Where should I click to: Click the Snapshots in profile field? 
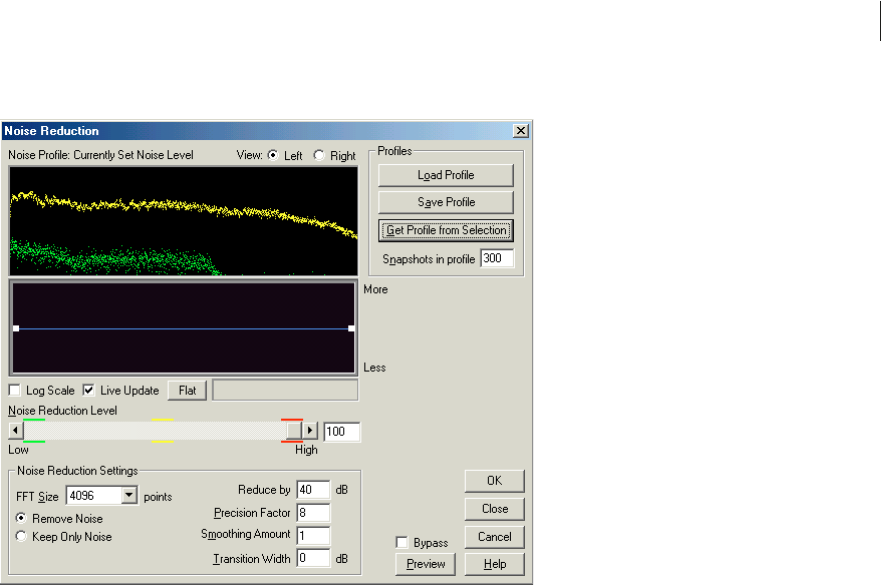(x=496, y=259)
